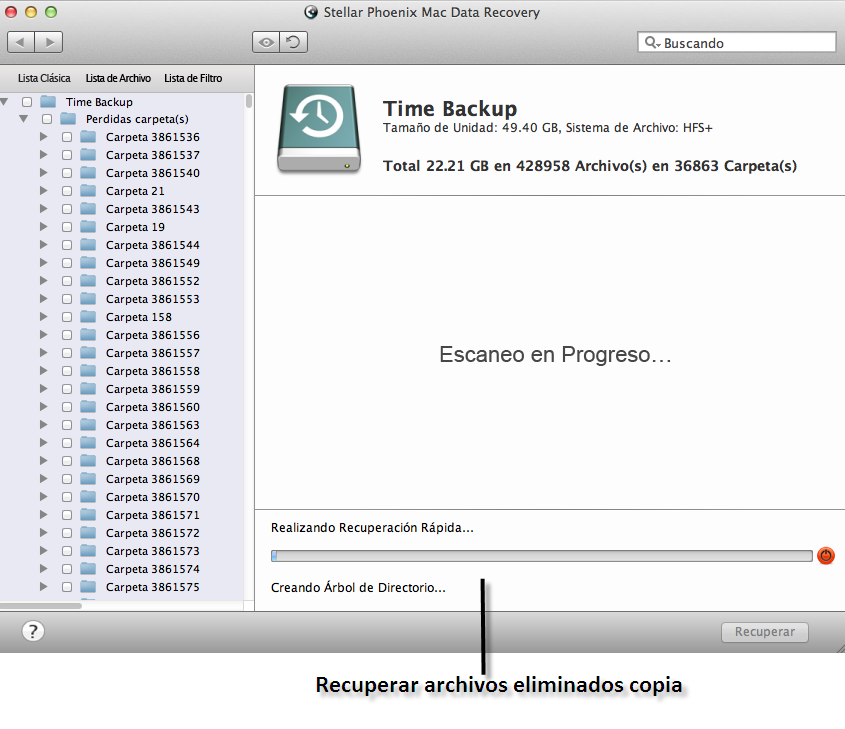
Task: Click the scan progress bar
Action: click(x=542, y=556)
